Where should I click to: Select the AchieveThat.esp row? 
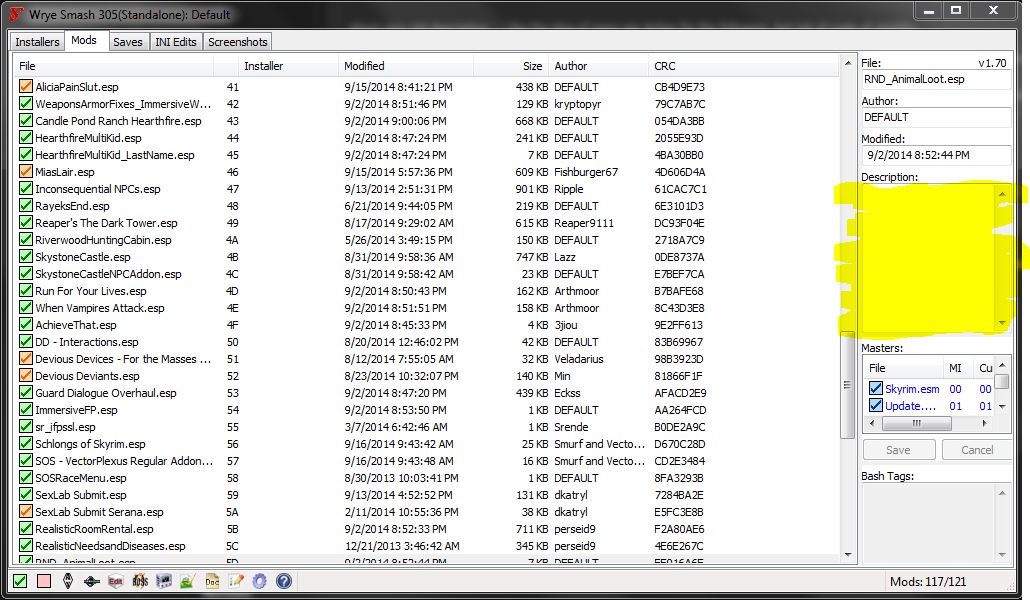(426, 325)
